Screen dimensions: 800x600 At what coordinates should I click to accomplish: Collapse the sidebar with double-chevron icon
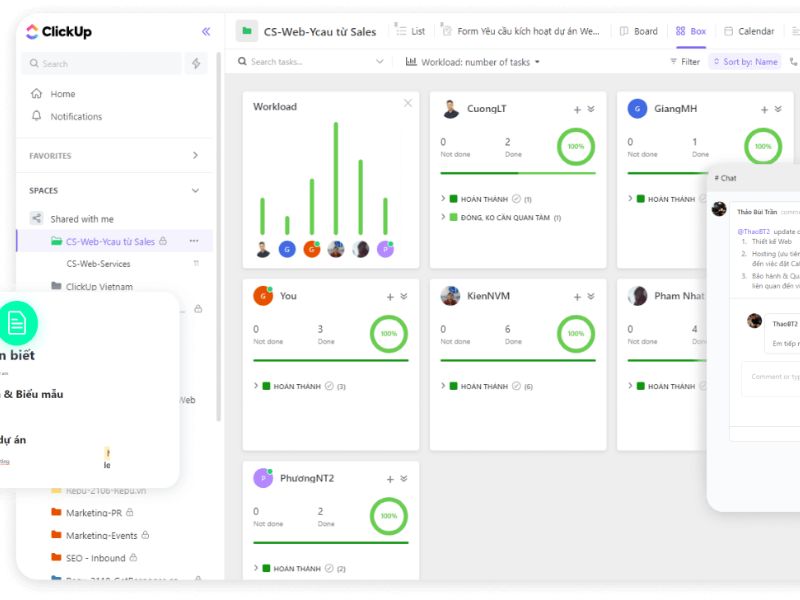(206, 31)
